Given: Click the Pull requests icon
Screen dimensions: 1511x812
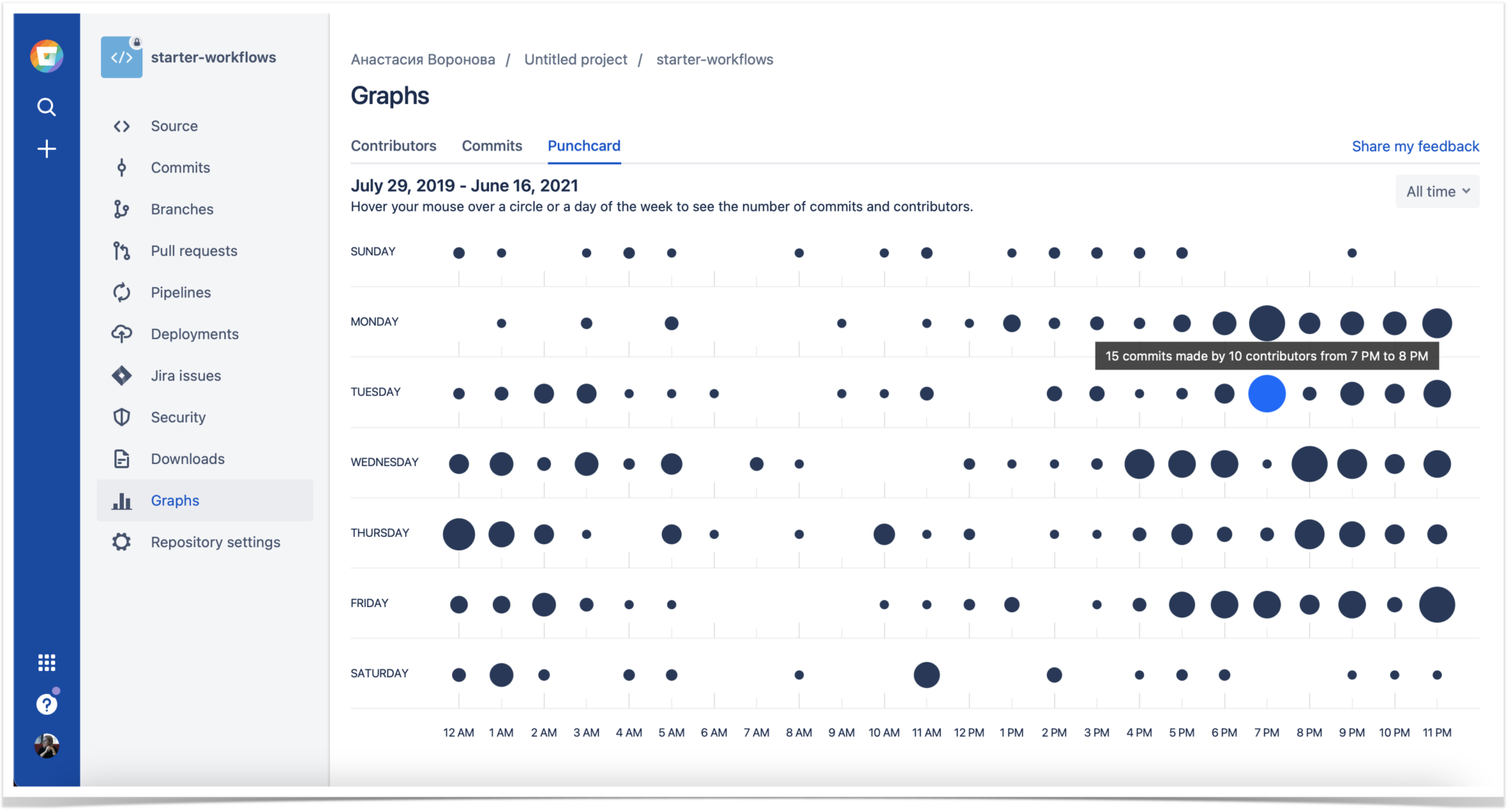Looking at the screenshot, I should click(x=122, y=251).
